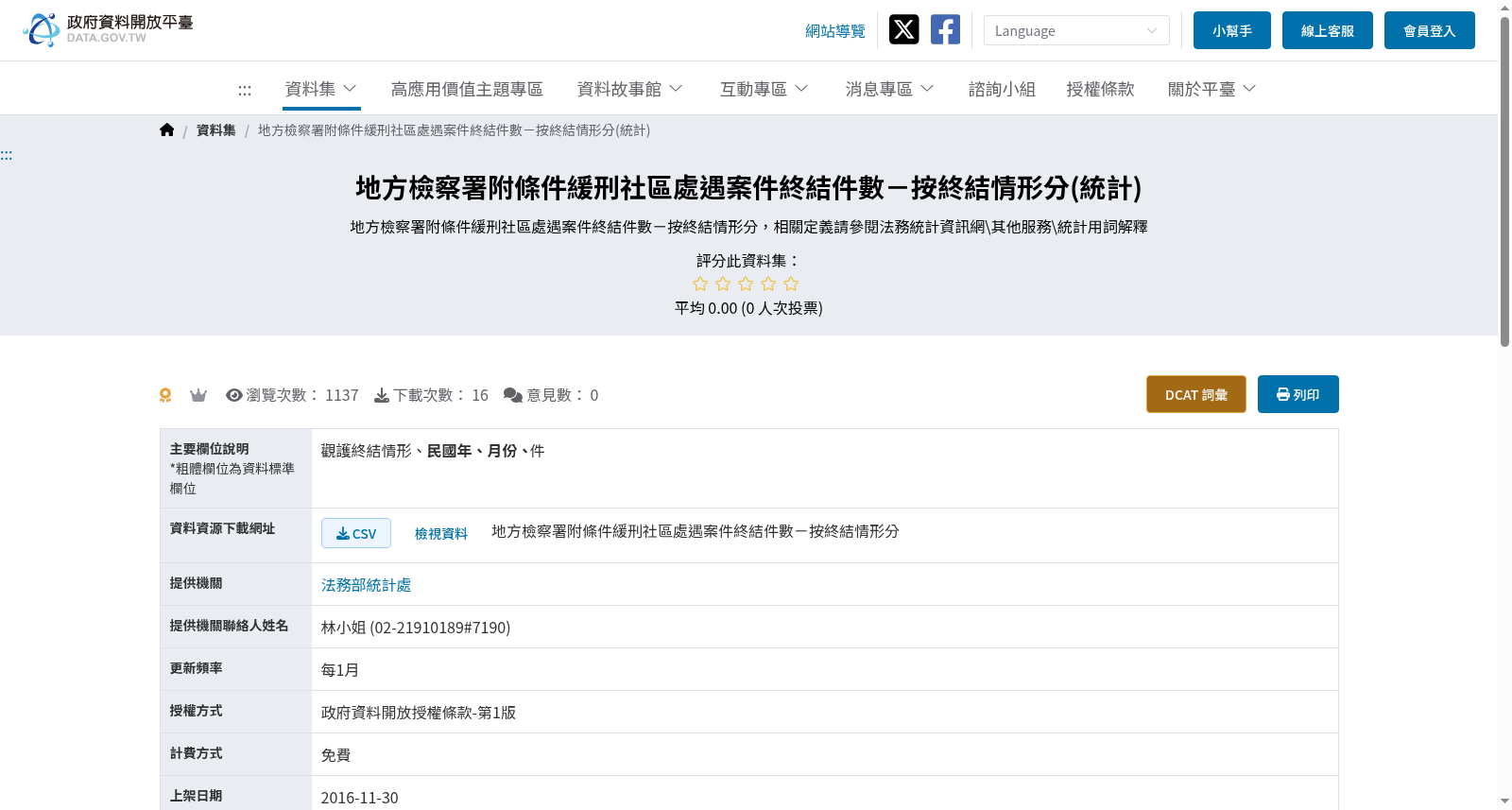Open the 法務部統計處 agency link
Viewport: 1512px width, 810px height.
pos(367,585)
